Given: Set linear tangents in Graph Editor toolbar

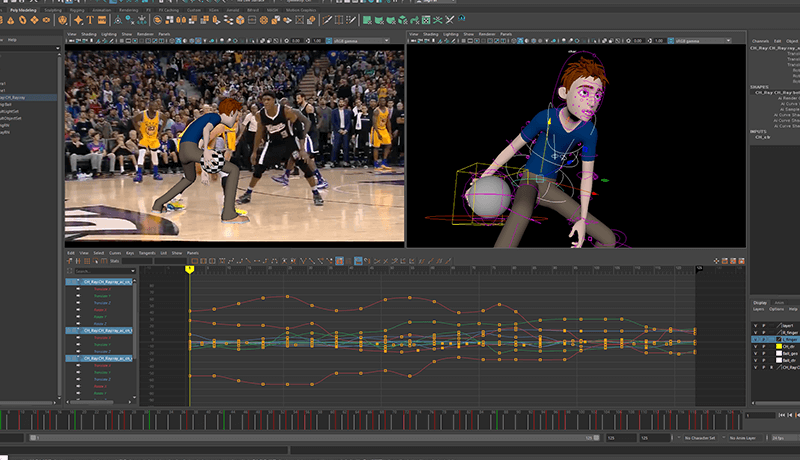Looking at the screenshot, I should pyautogui.click(x=247, y=261).
